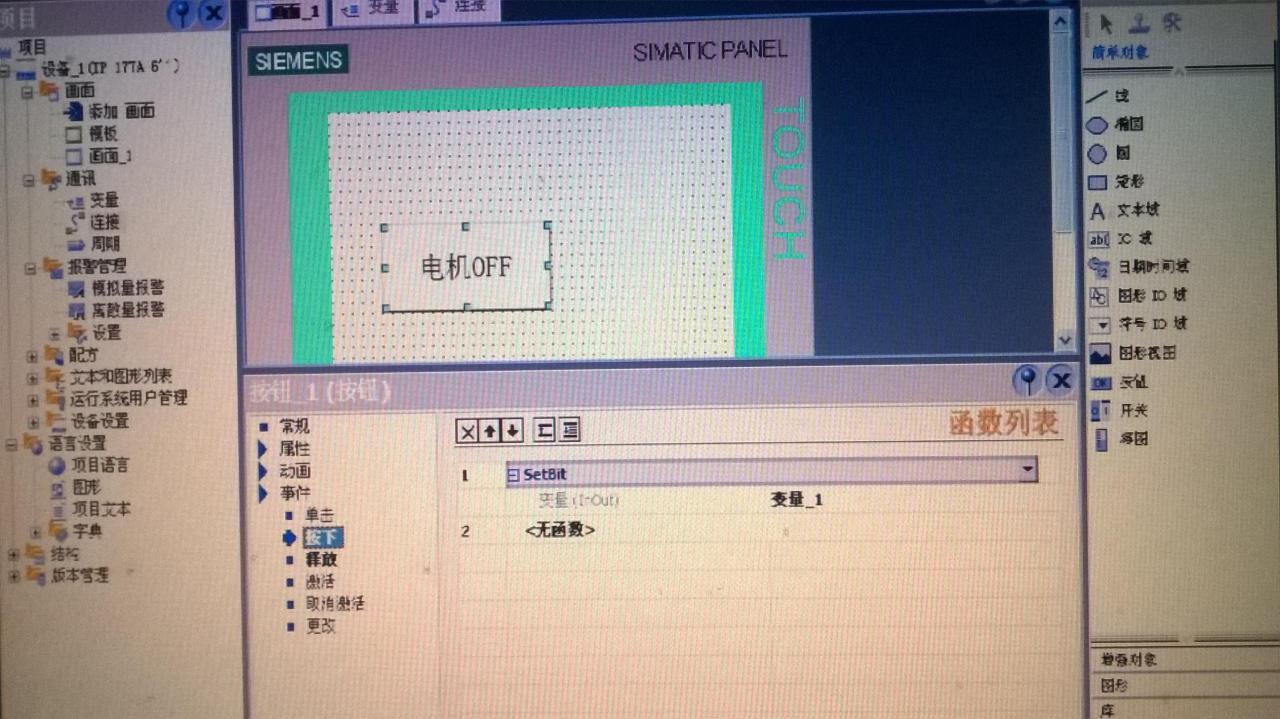Screen dimensions: 1280x719
Task: Collapse the 报警管理 folder
Action: (x=29, y=267)
